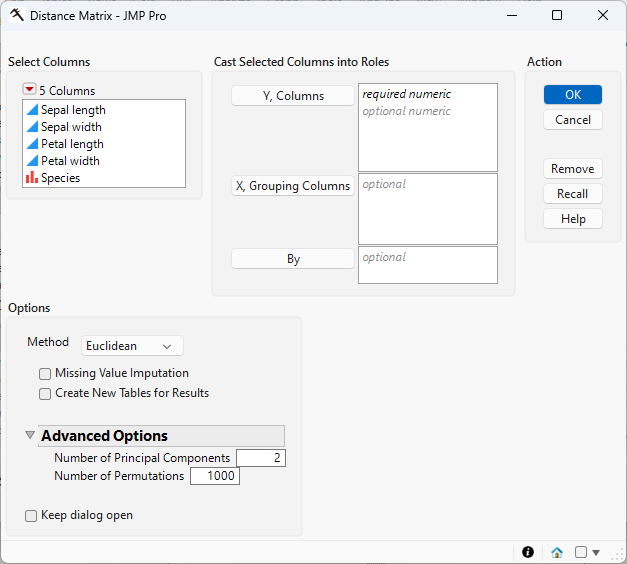Select the Species nominal column
The height and width of the screenshot is (564, 627).
(60, 178)
